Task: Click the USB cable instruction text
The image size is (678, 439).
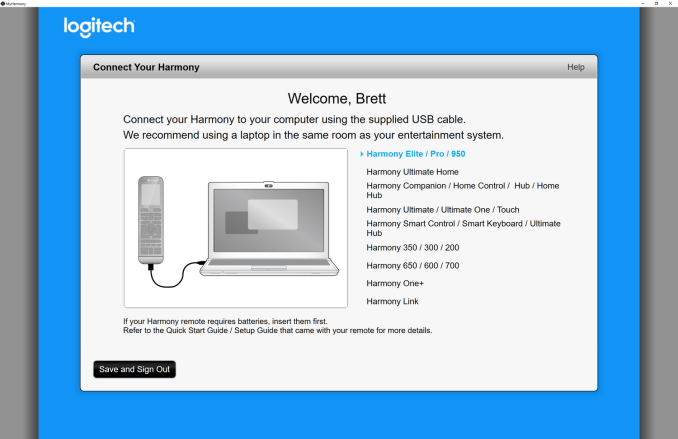Action: (294, 119)
